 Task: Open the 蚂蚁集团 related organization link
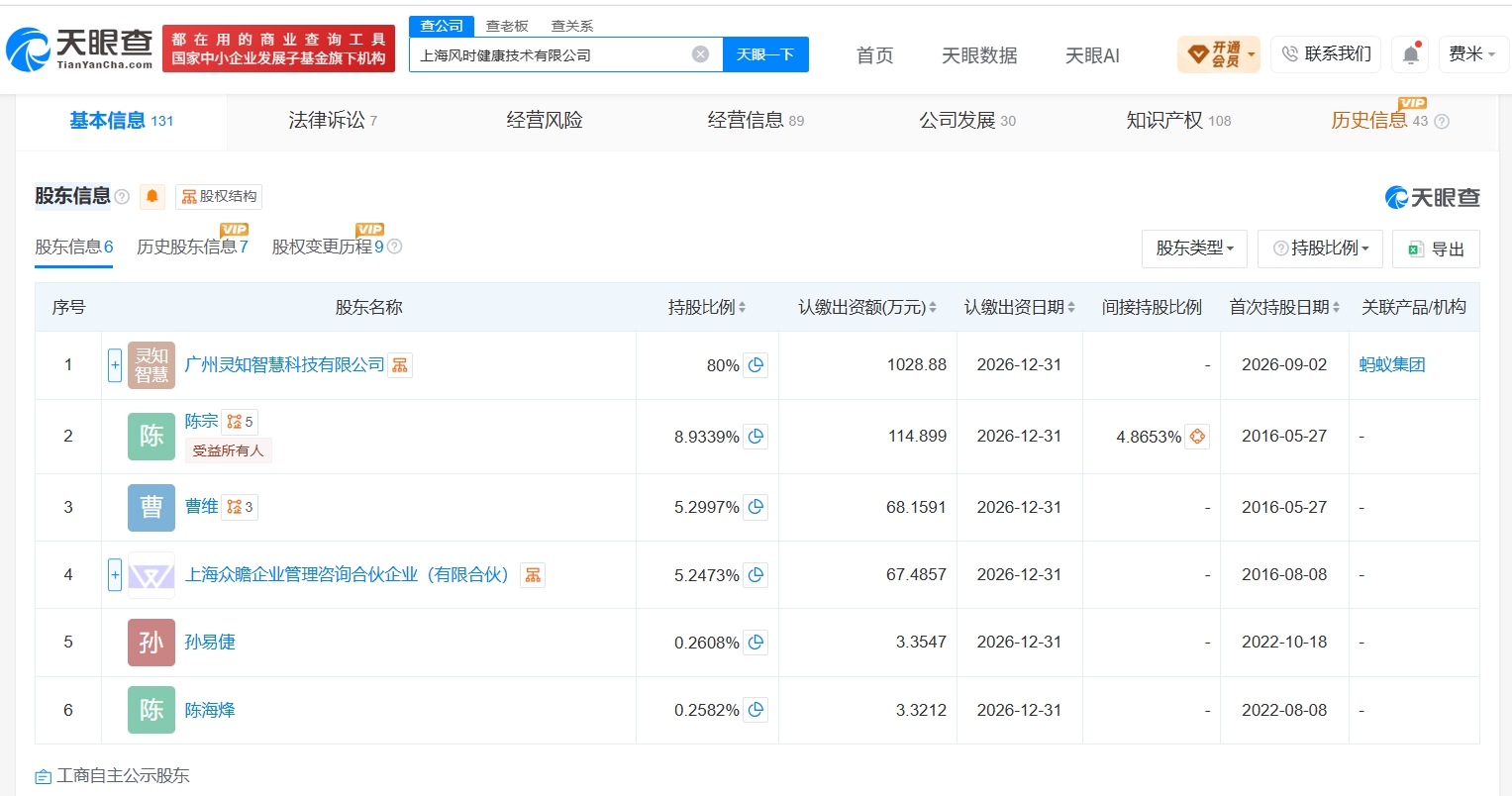pyautogui.click(x=1391, y=365)
